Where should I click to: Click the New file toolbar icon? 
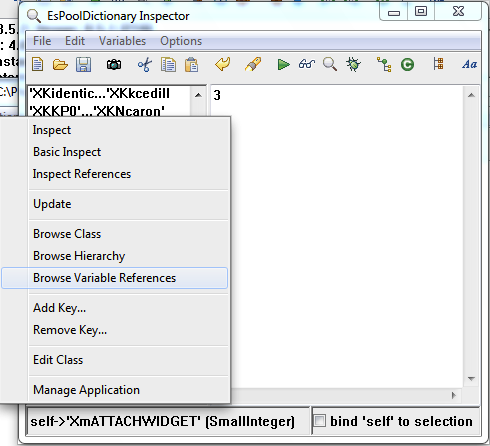tap(37, 64)
